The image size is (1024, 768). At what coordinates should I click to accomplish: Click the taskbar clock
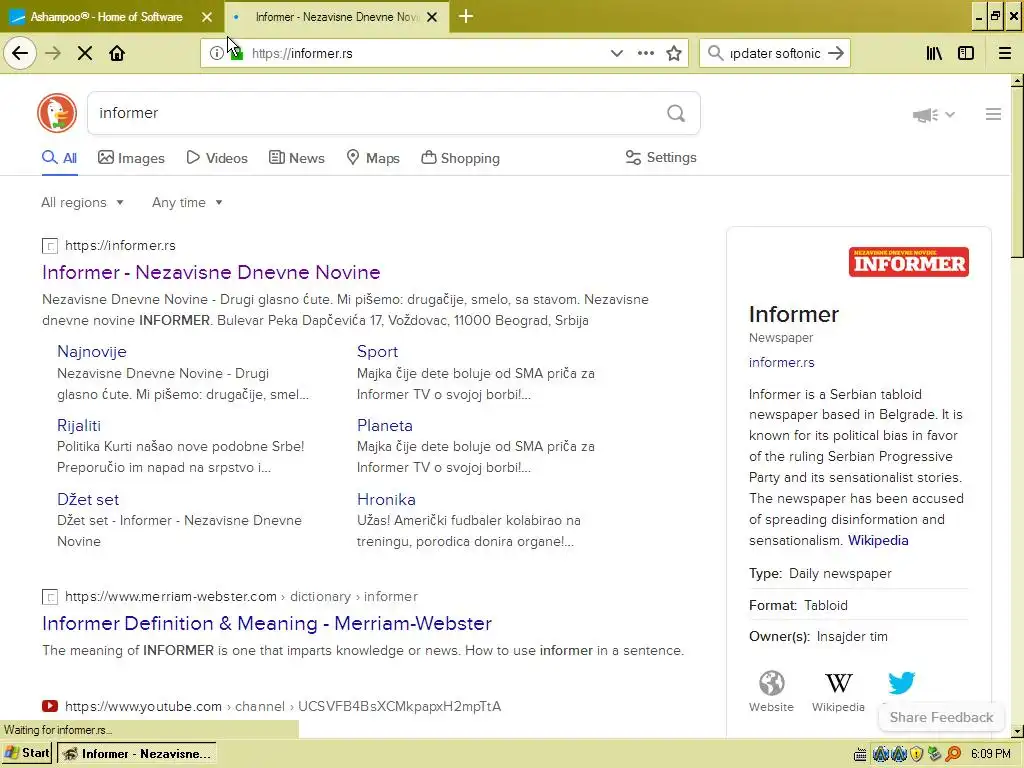pos(990,754)
